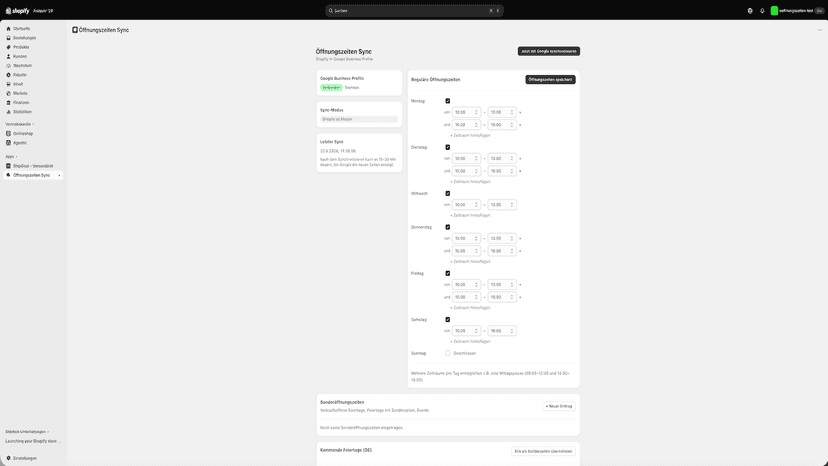Remove Montag's second time range with the x

520,125
